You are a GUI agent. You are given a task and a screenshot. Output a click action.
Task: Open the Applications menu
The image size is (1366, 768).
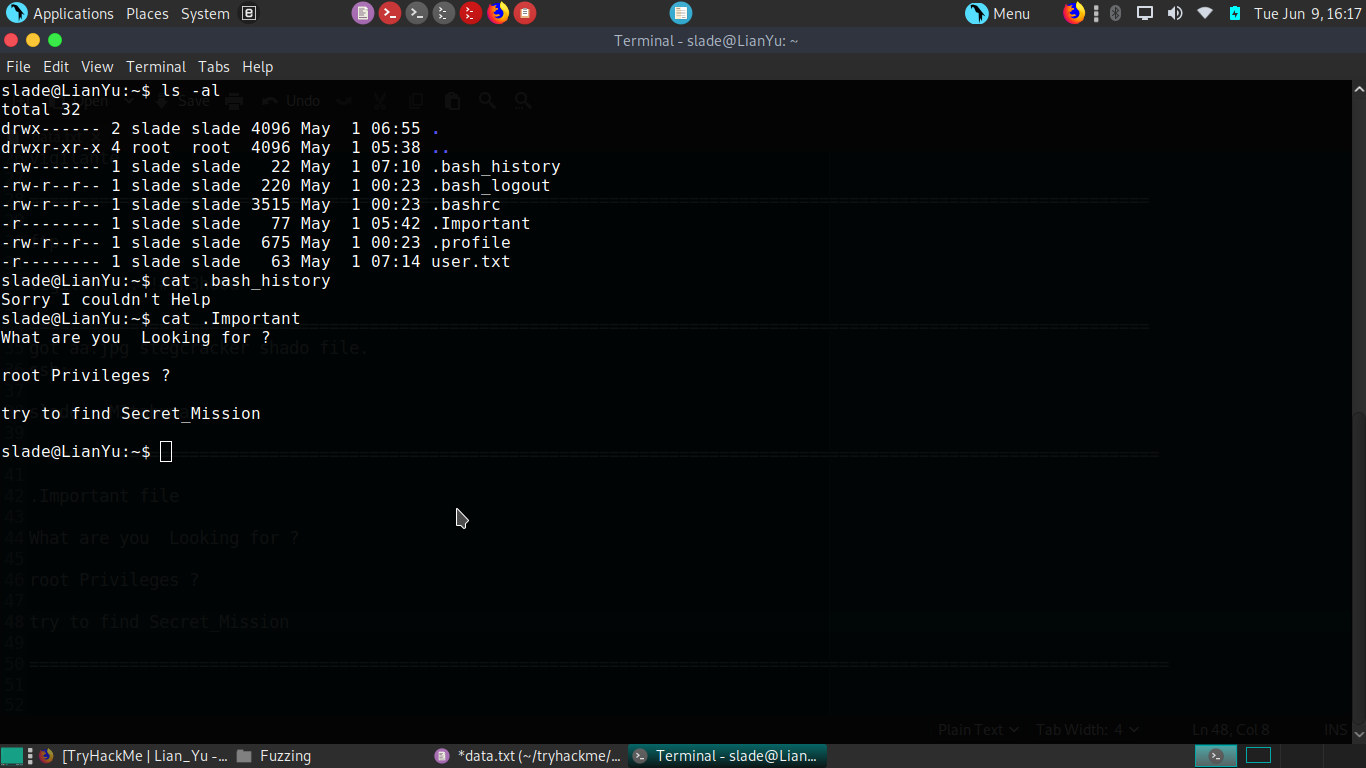coord(62,13)
